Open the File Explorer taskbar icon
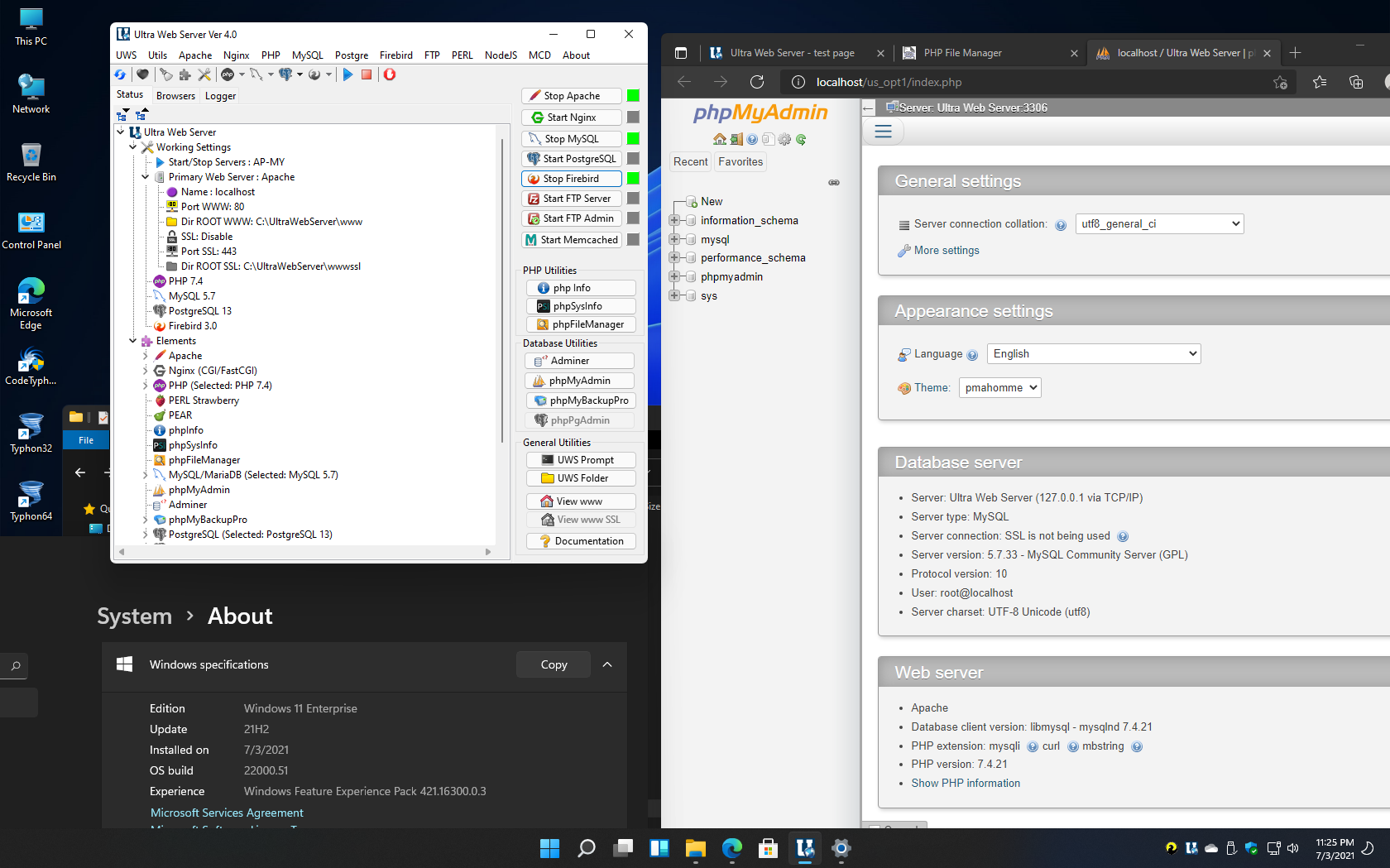1390x868 pixels. (695, 848)
